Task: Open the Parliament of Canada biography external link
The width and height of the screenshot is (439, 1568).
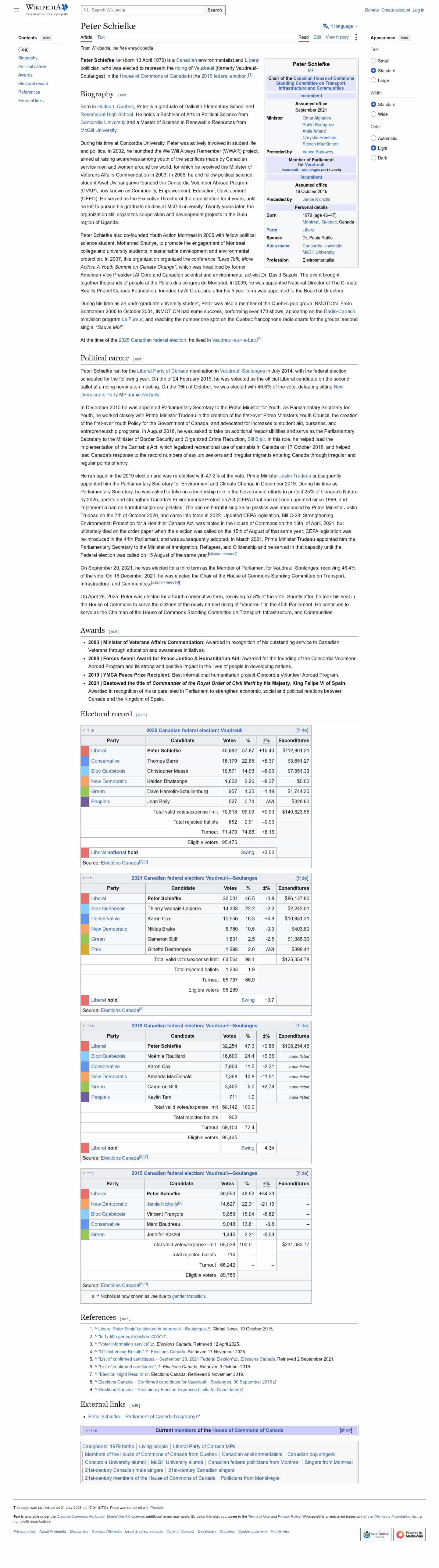Action: tap(144, 1416)
